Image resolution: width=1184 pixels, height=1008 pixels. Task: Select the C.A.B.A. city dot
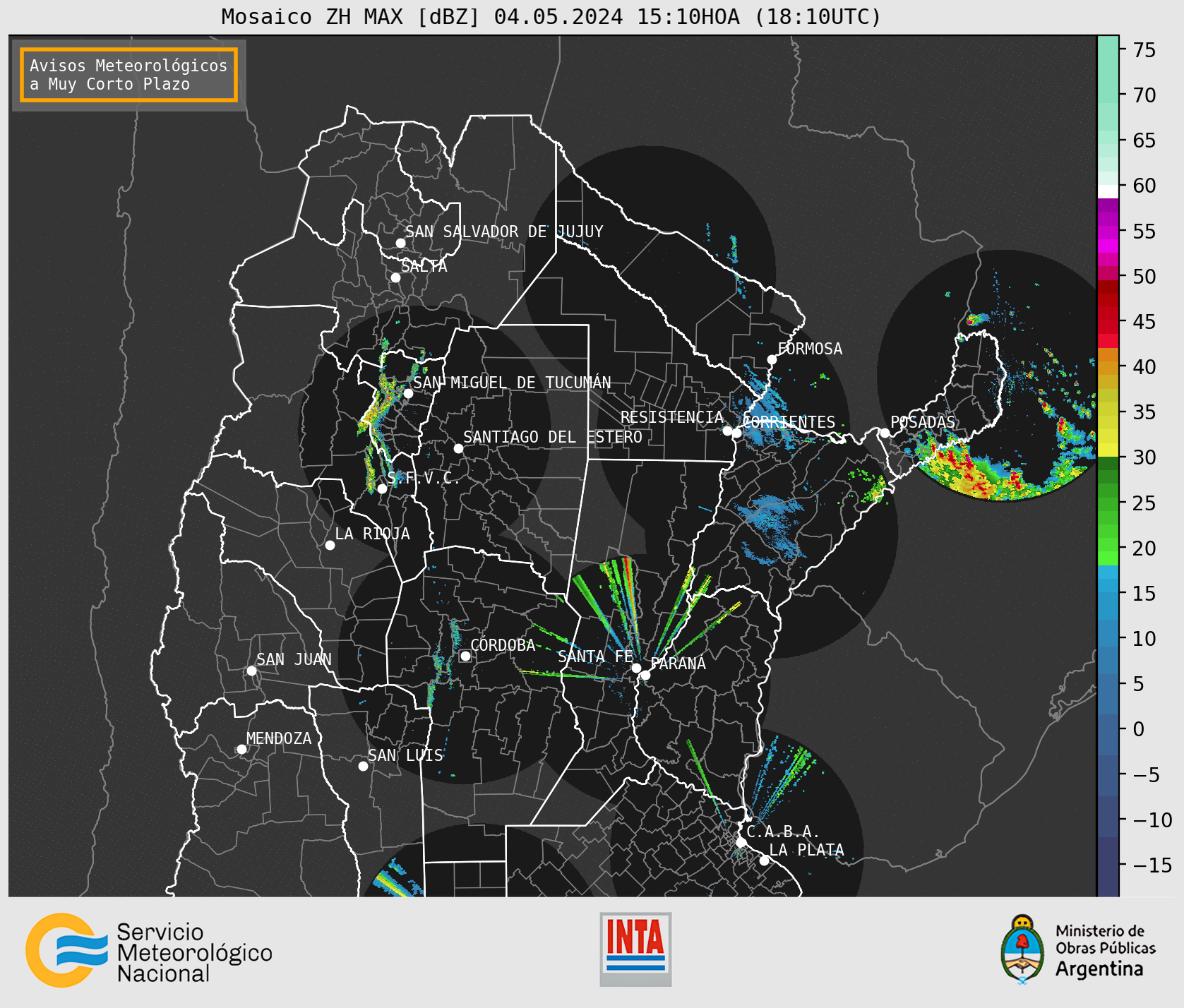coord(741,842)
